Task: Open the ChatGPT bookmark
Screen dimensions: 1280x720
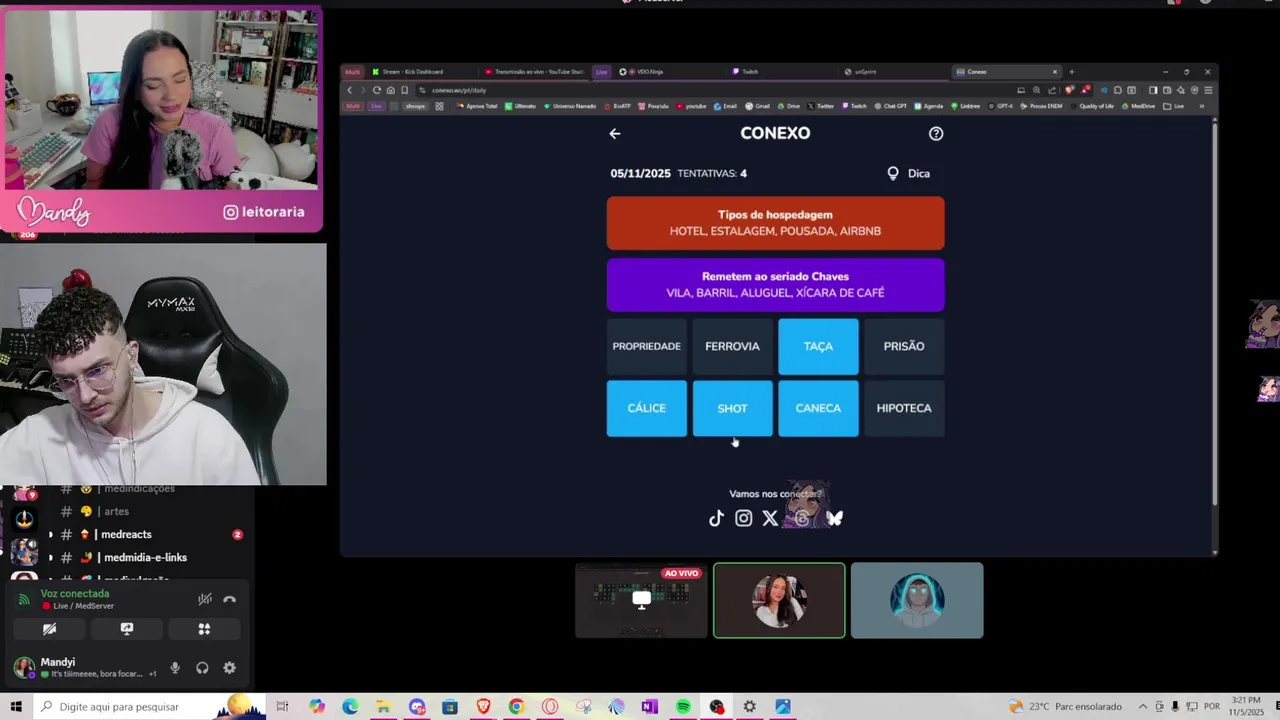Action: tap(889, 106)
